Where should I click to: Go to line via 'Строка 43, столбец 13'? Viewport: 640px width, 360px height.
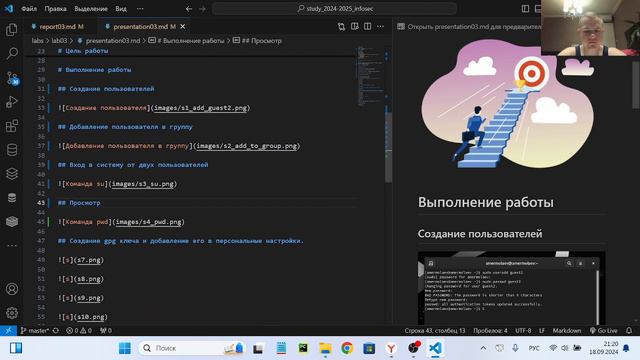435,331
